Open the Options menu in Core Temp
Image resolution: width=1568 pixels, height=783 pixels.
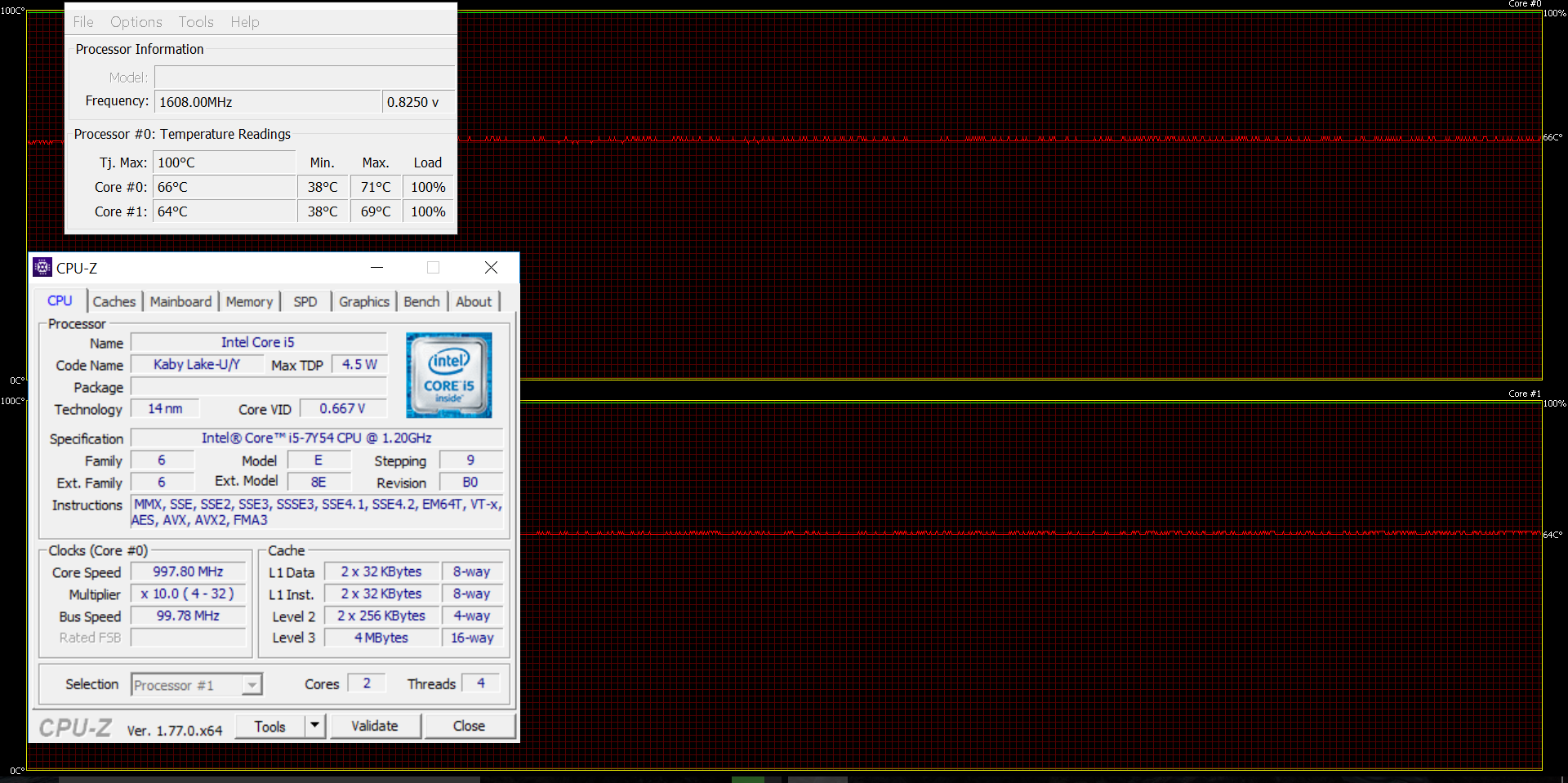pos(136,22)
